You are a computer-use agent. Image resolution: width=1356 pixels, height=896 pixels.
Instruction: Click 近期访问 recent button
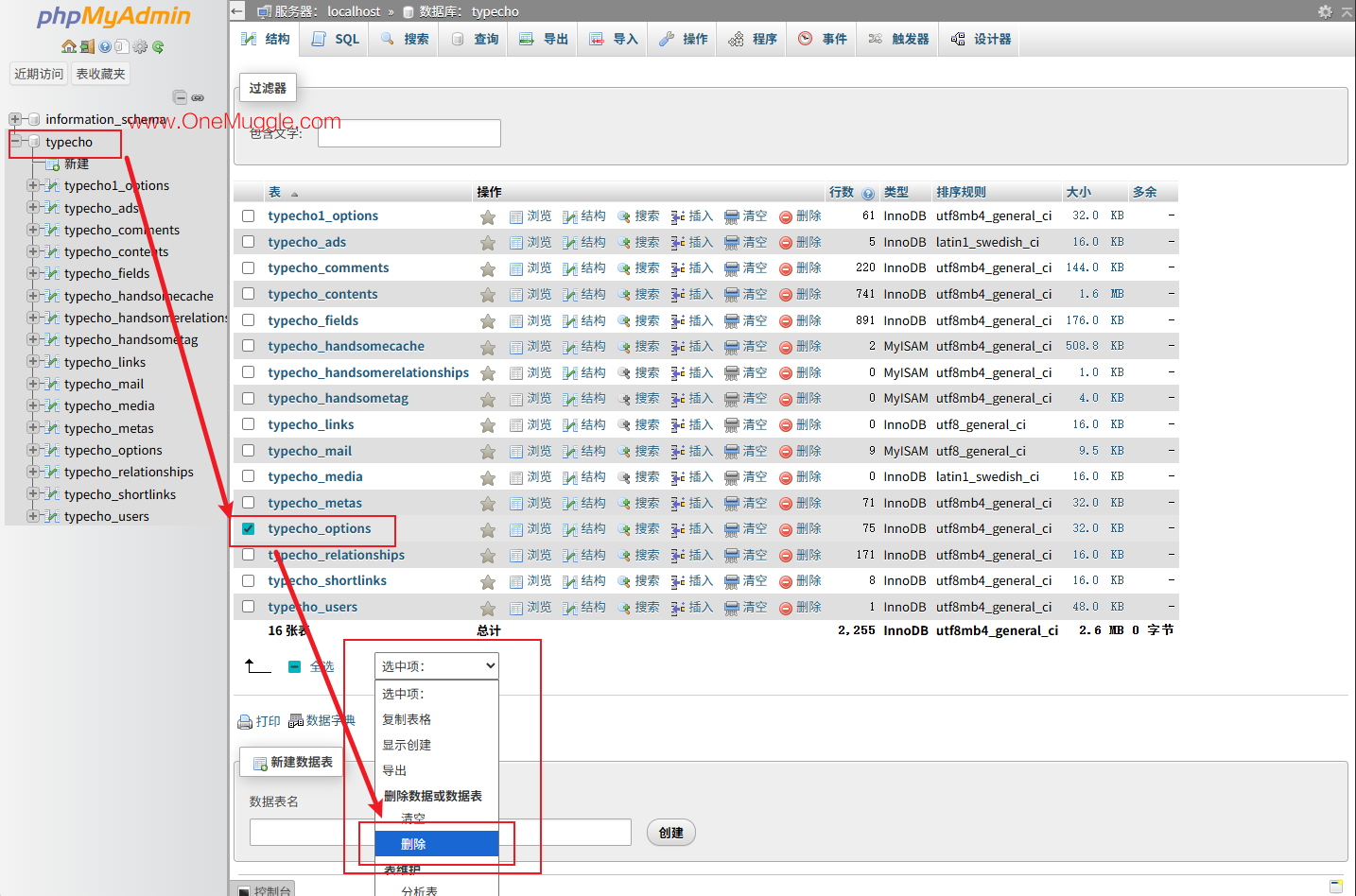39,74
